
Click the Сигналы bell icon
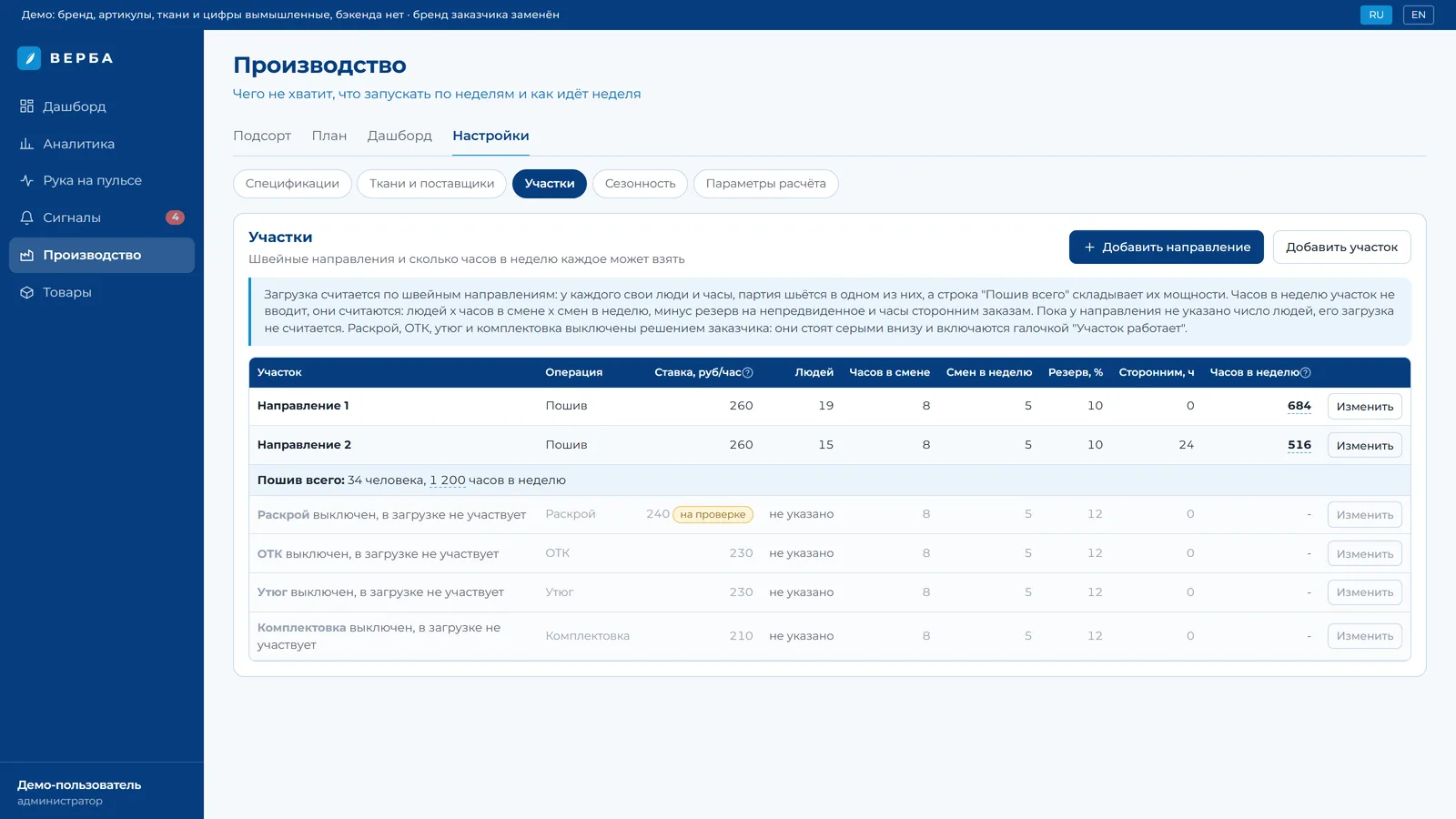(26, 217)
